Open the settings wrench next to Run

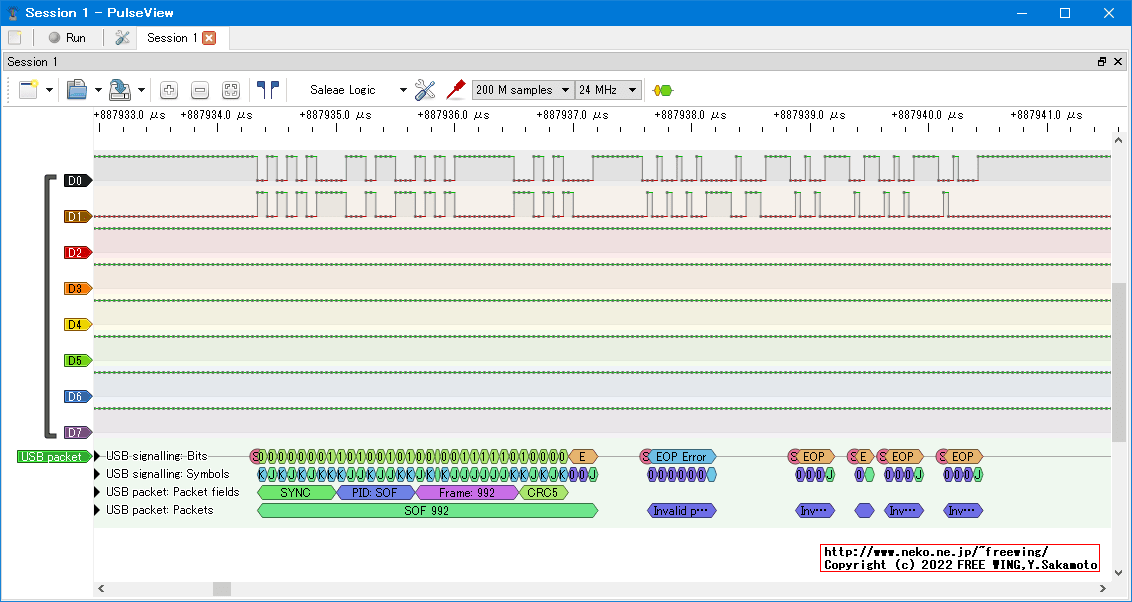tap(122, 38)
